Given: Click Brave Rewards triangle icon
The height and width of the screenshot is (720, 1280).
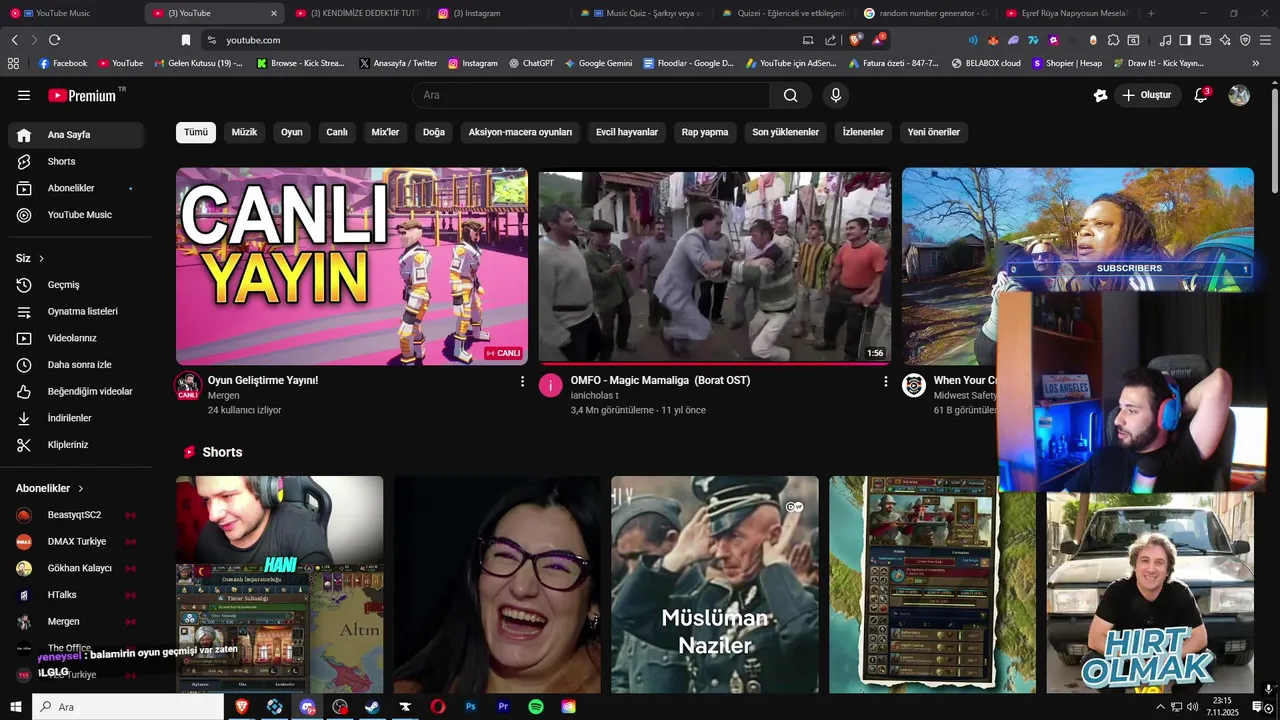Looking at the screenshot, I should coord(878,40).
